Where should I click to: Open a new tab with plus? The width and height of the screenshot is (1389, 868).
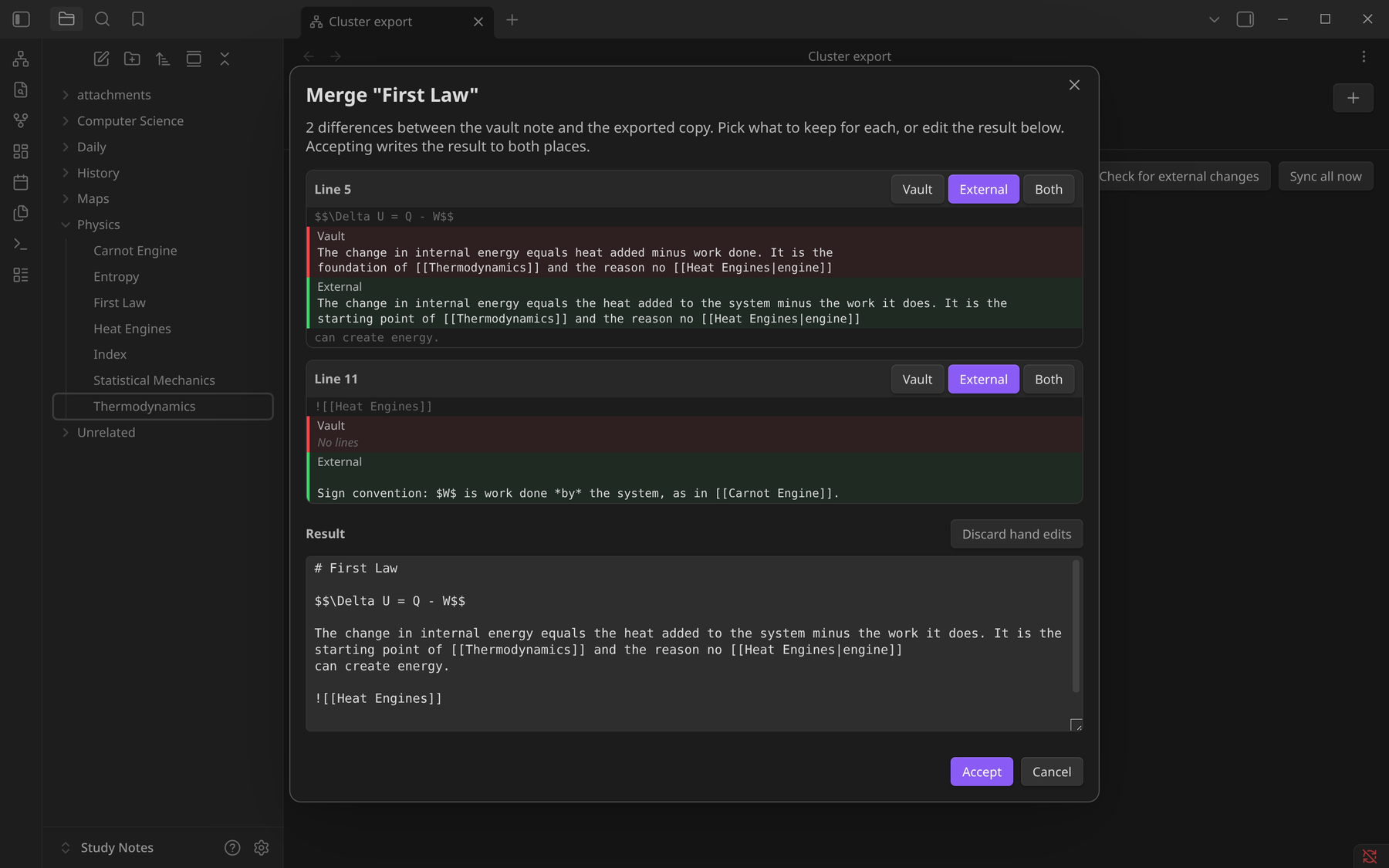tap(512, 20)
